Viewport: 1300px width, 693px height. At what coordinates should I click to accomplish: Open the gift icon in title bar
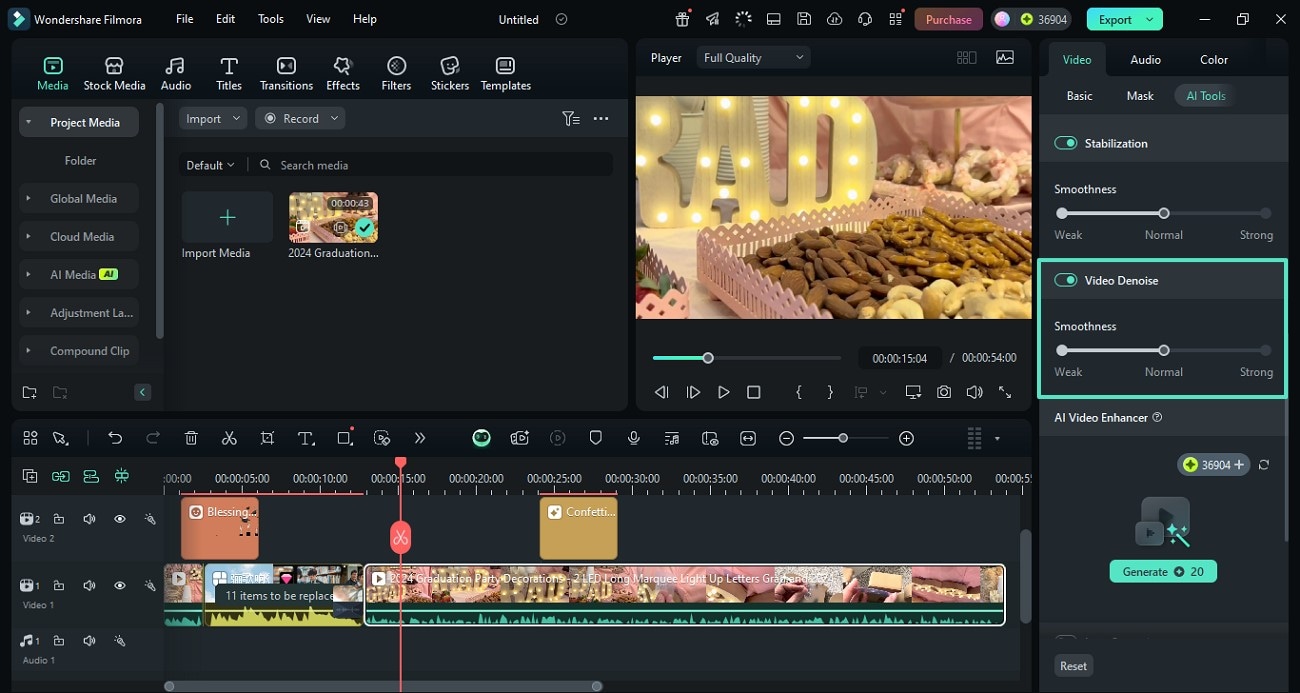tap(682, 19)
